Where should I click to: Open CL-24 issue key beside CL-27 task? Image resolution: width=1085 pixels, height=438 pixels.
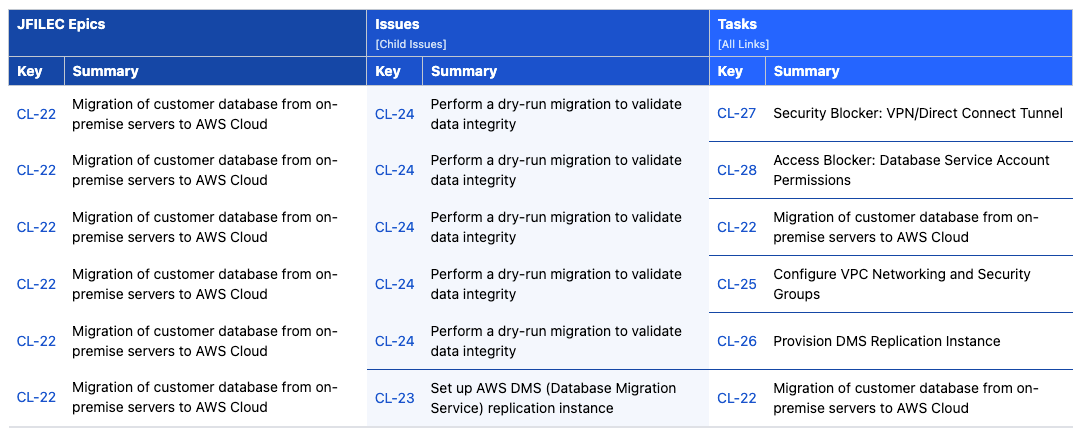pyautogui.click(x=394, y=114)
